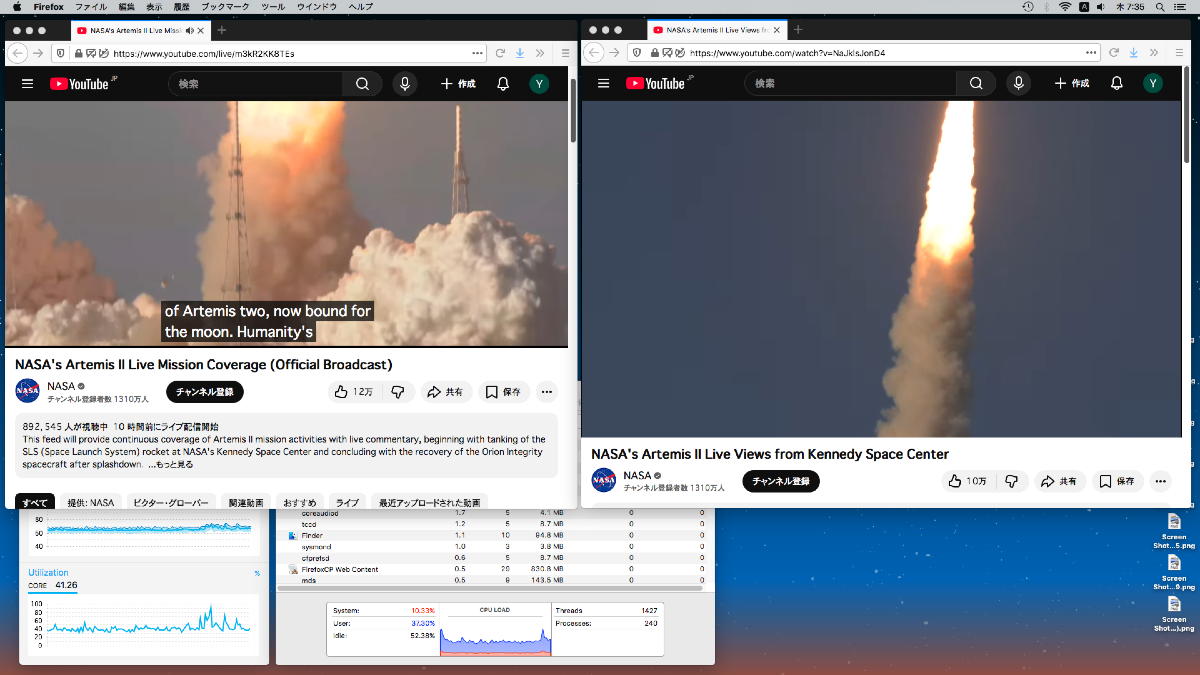Click 作成 create button in right window
Image resolution: width=1200 pixels, height=675 pixels.
(x=1072, y=84)
